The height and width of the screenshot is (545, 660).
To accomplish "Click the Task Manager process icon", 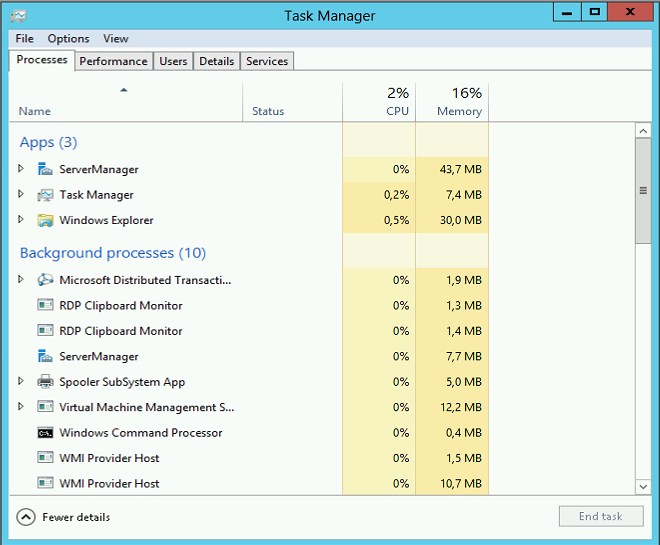I will click(x=45, y=195).
